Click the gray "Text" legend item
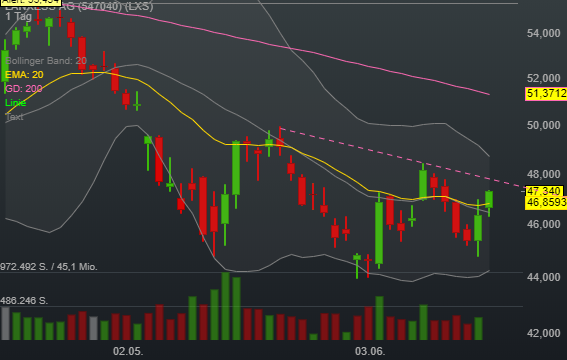The width and height of the screenshot is (567, 360). pos(14,117)
